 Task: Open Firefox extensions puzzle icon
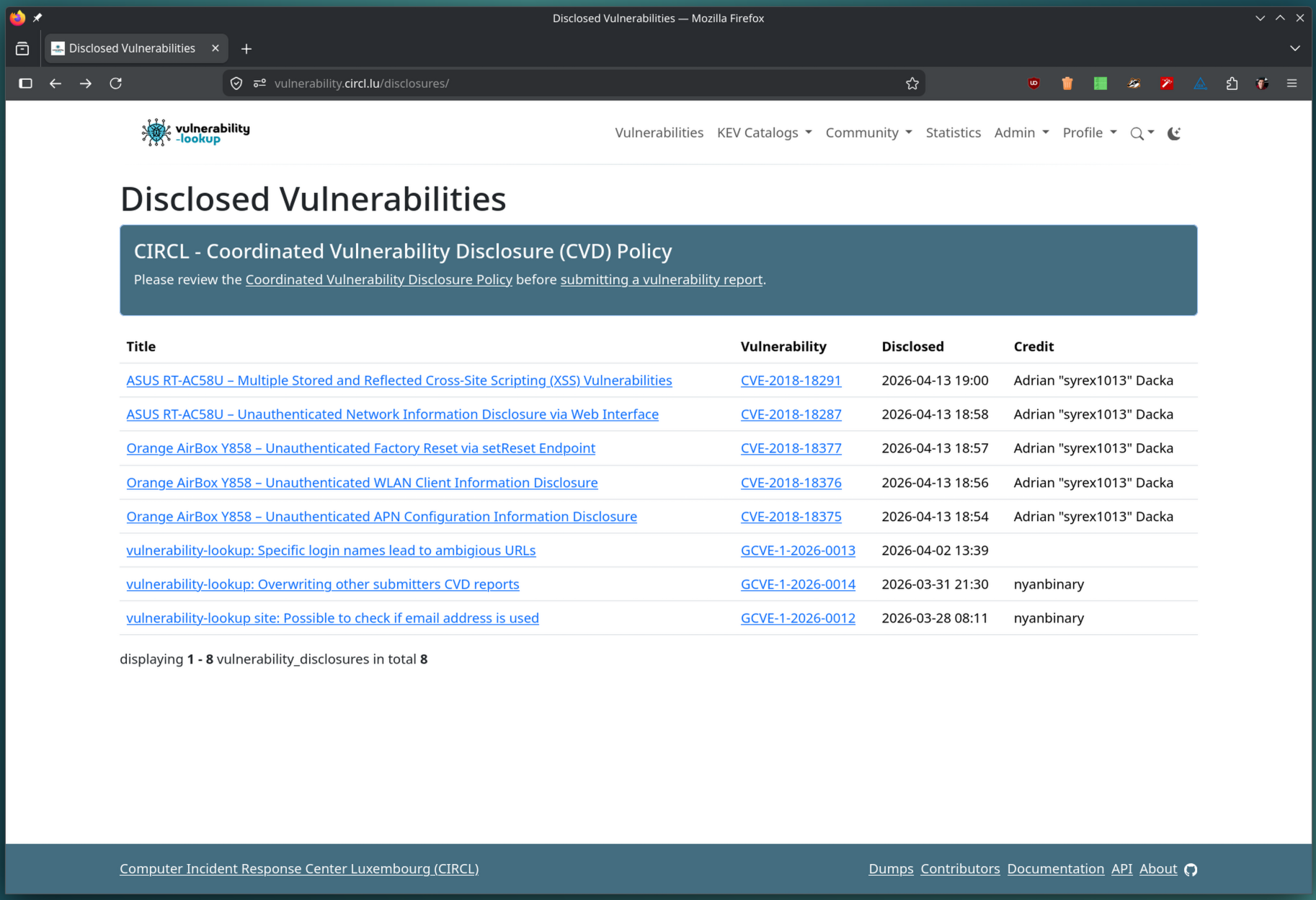tap(1232, 84)
